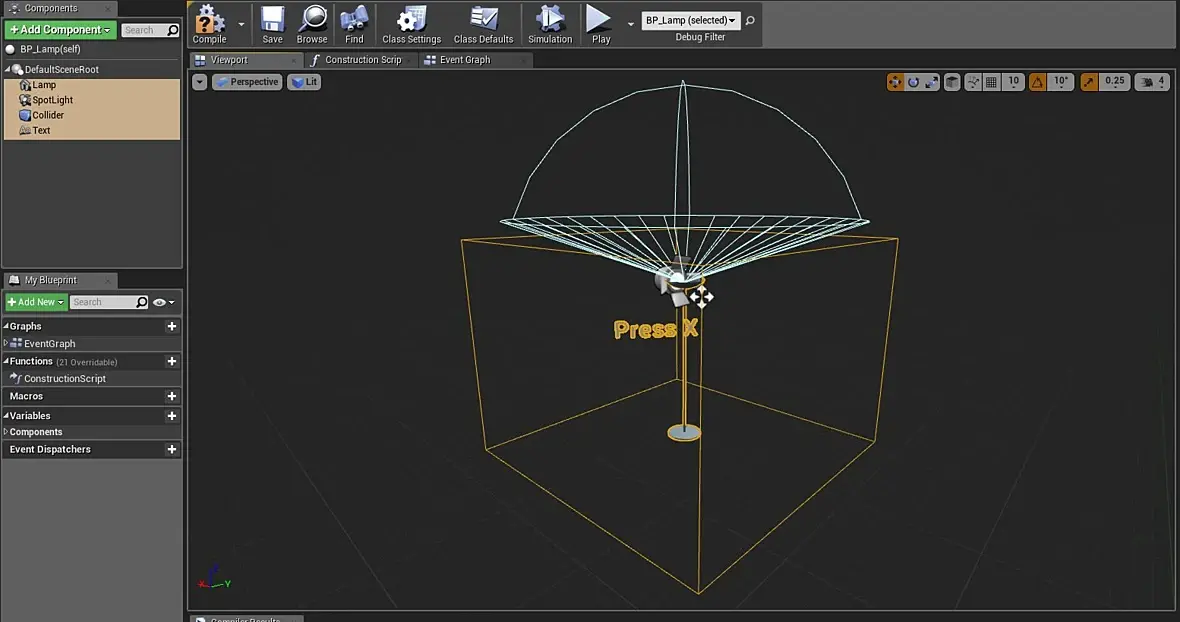Select the SpotLight component in the tree
Screen dimensions: 1180x622
(52, 100)
